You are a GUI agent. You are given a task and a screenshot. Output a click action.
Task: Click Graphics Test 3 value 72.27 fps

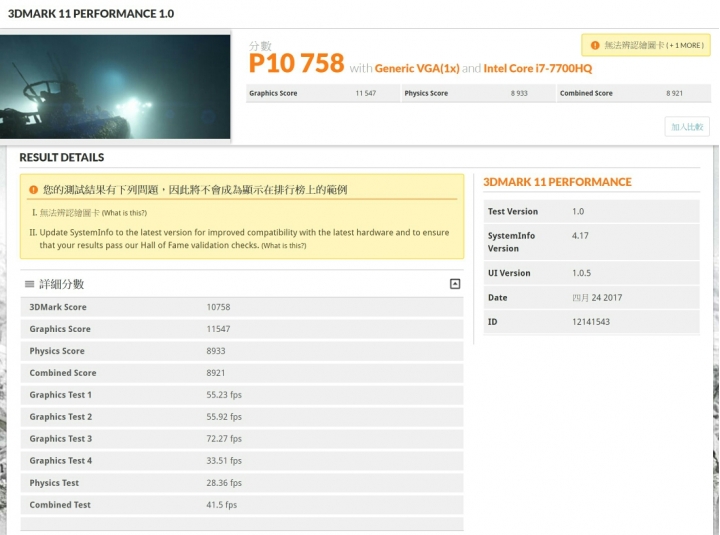[x=224, y=439]
